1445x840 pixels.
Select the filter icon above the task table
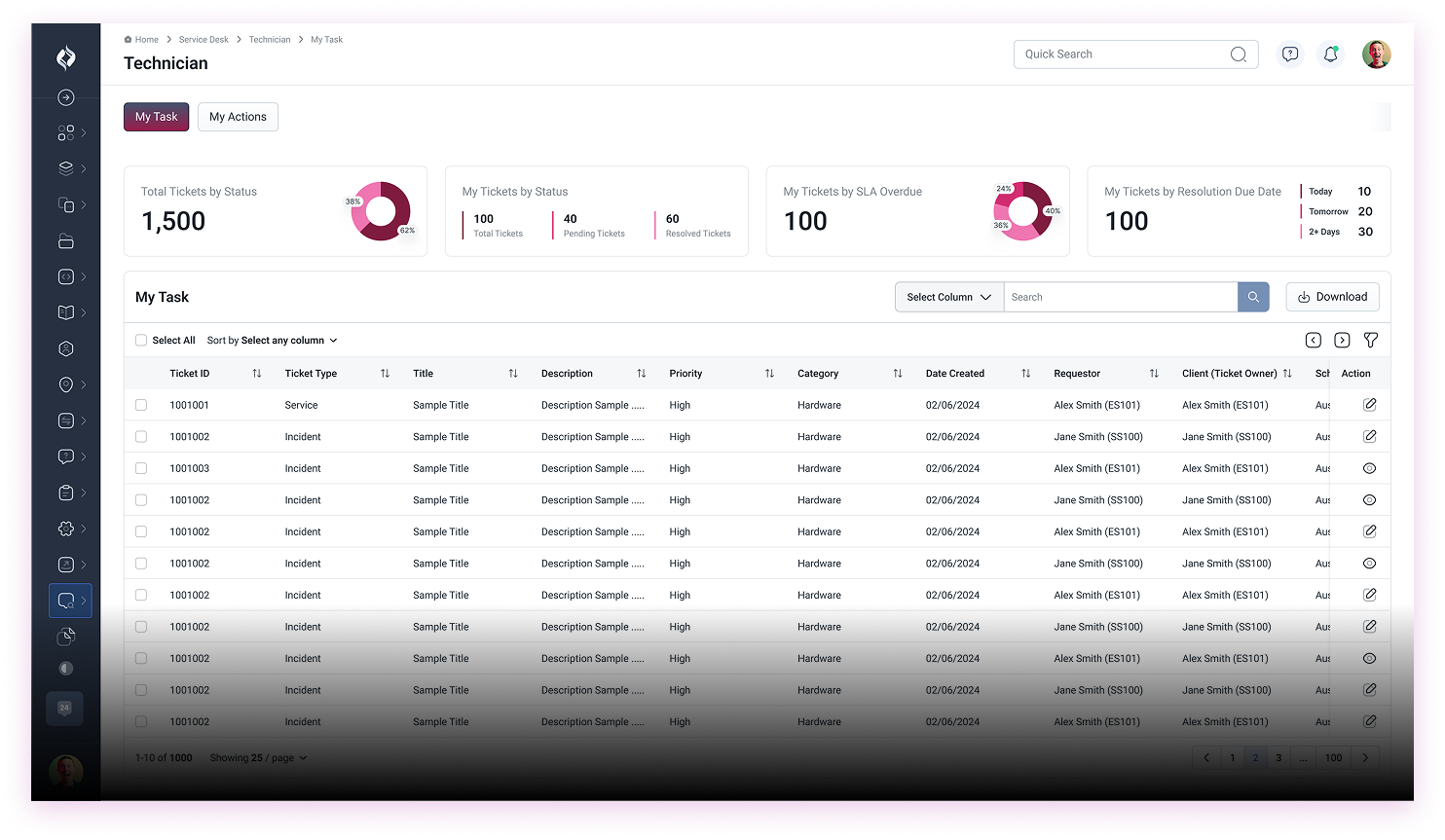[1371, 340]
